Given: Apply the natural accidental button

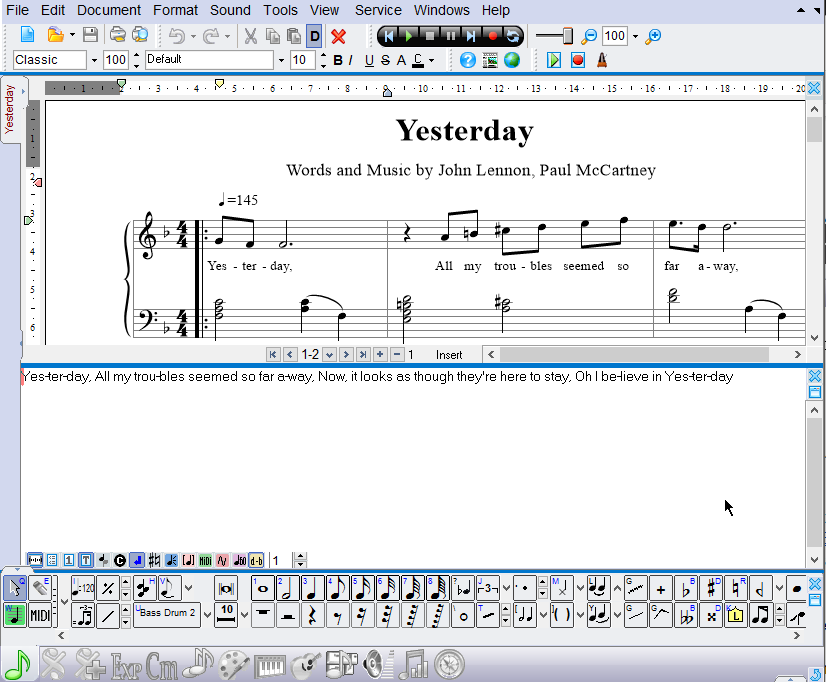Looking at the screenshot, I should point(736,588).
